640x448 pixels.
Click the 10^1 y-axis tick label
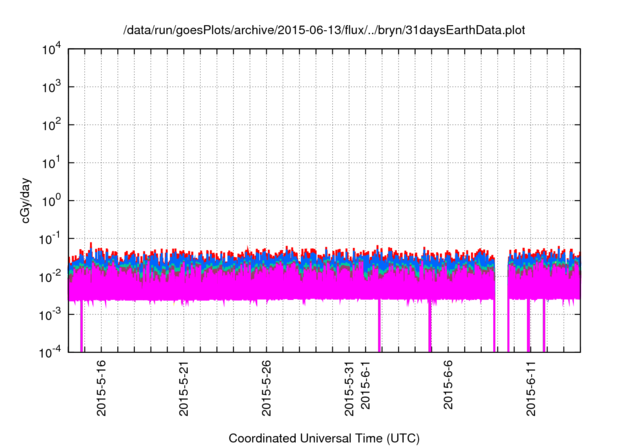click(51, 163)
